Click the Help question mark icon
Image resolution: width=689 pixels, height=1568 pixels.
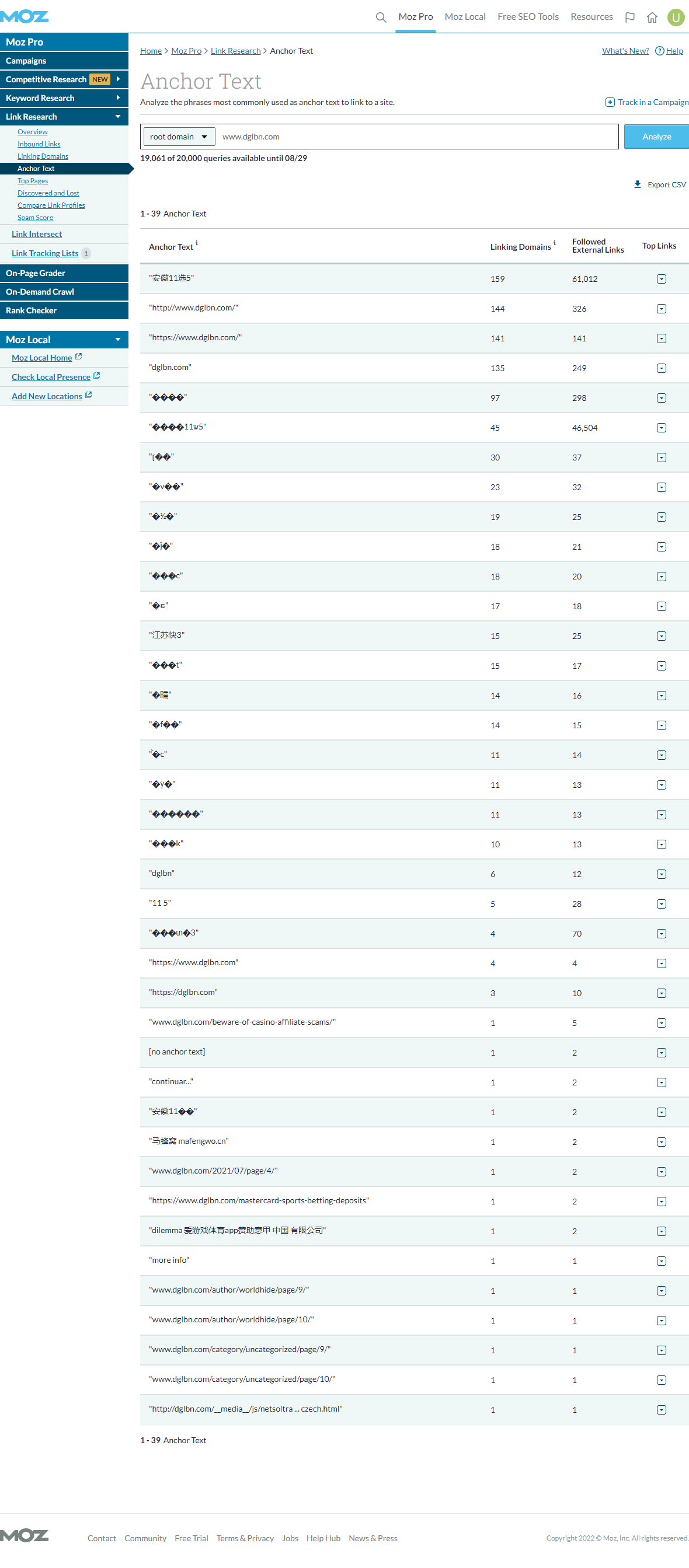point(659,51)
